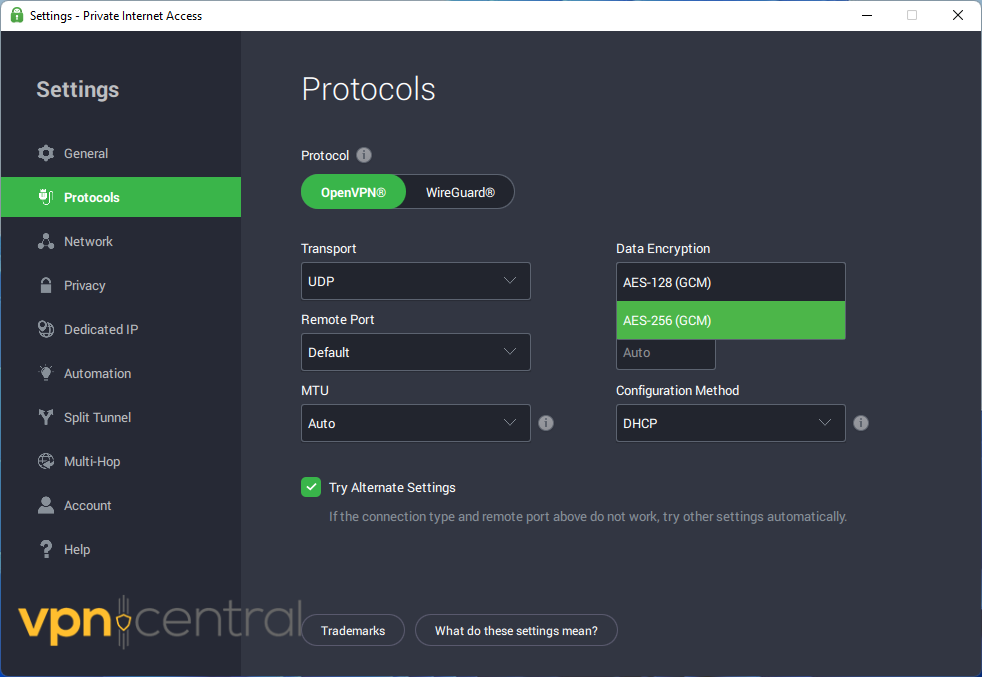Click the Dedicated IP sidebar icon
This screenshot has height=677, width=982.
(x=46, y=329)
